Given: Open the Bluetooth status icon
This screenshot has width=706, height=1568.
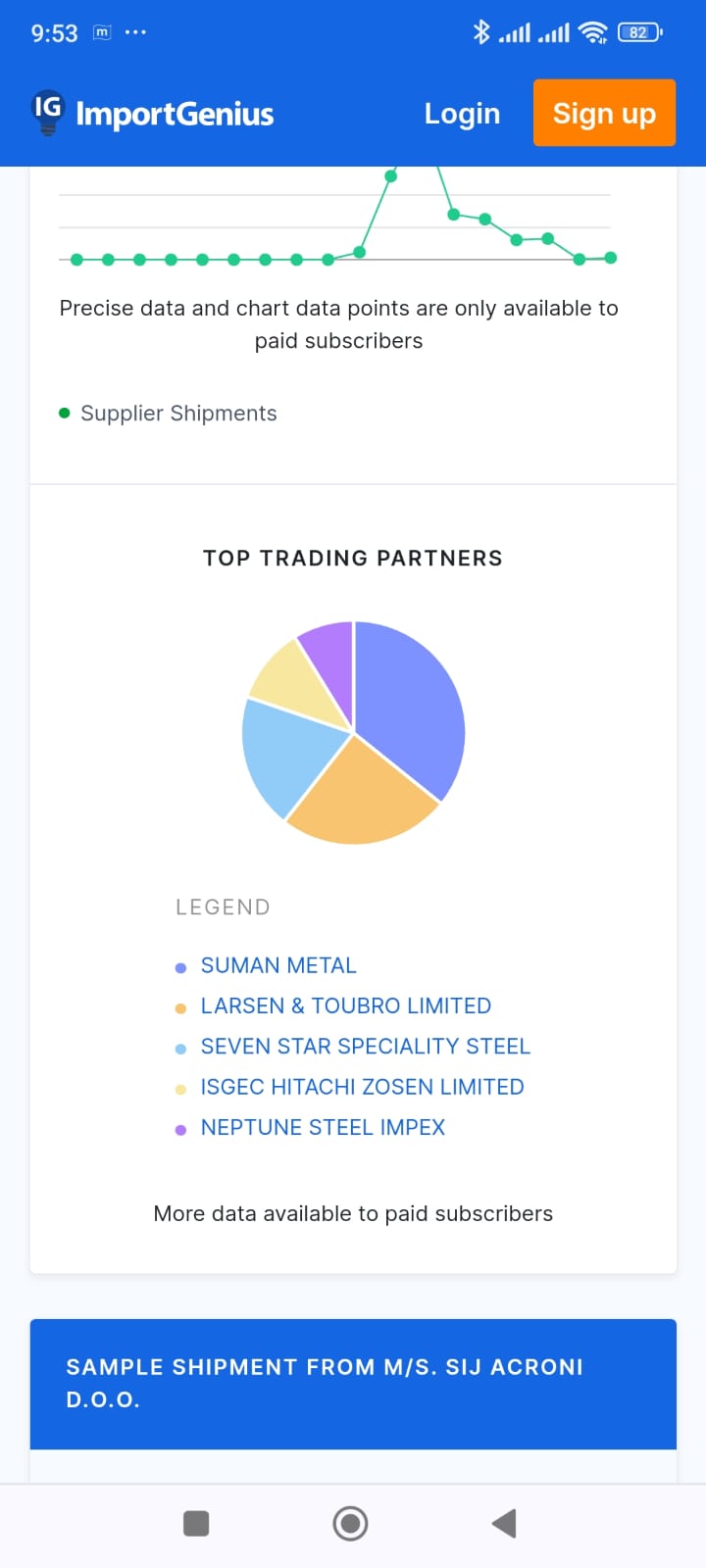Looking at the screenshot, I should (480, 32).
